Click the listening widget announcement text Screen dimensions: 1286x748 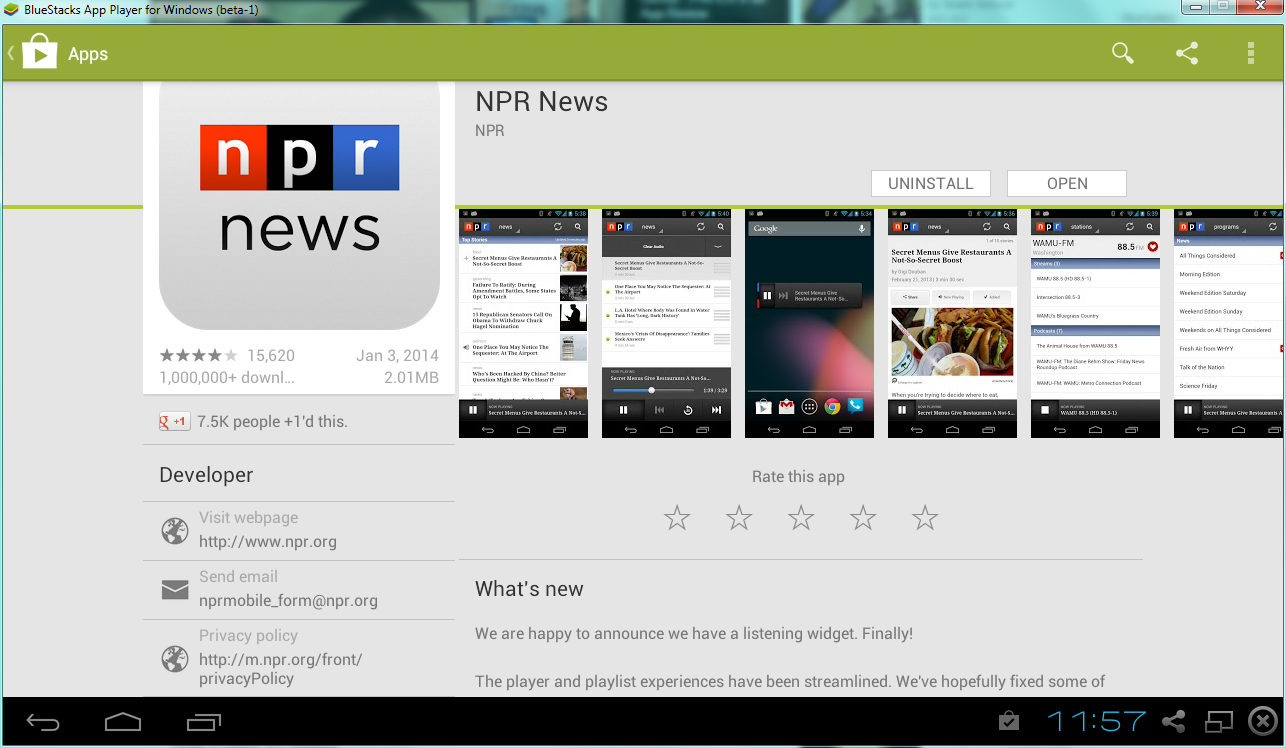(x=694, y=634)
